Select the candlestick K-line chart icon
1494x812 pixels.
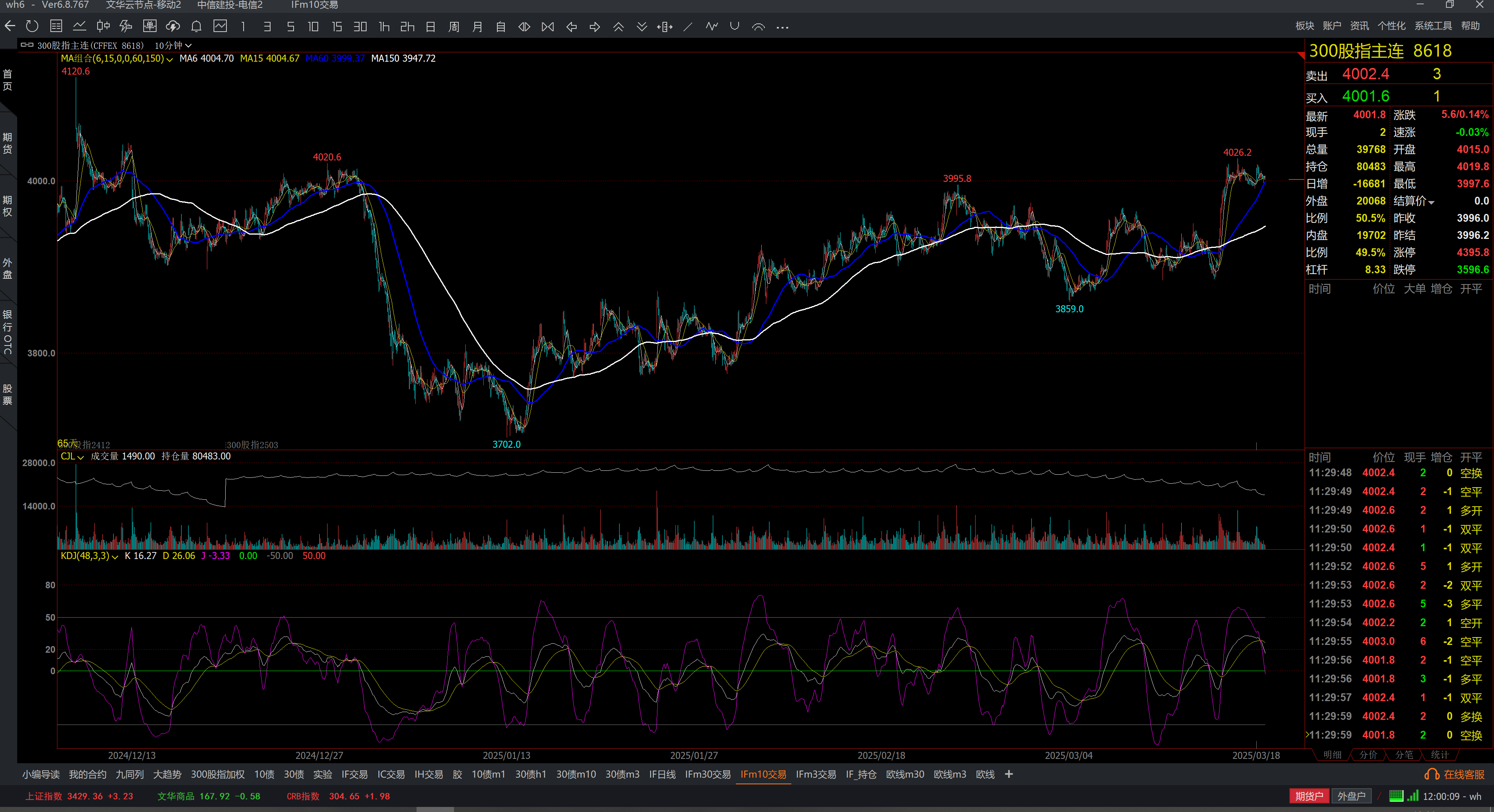point(103,26)
